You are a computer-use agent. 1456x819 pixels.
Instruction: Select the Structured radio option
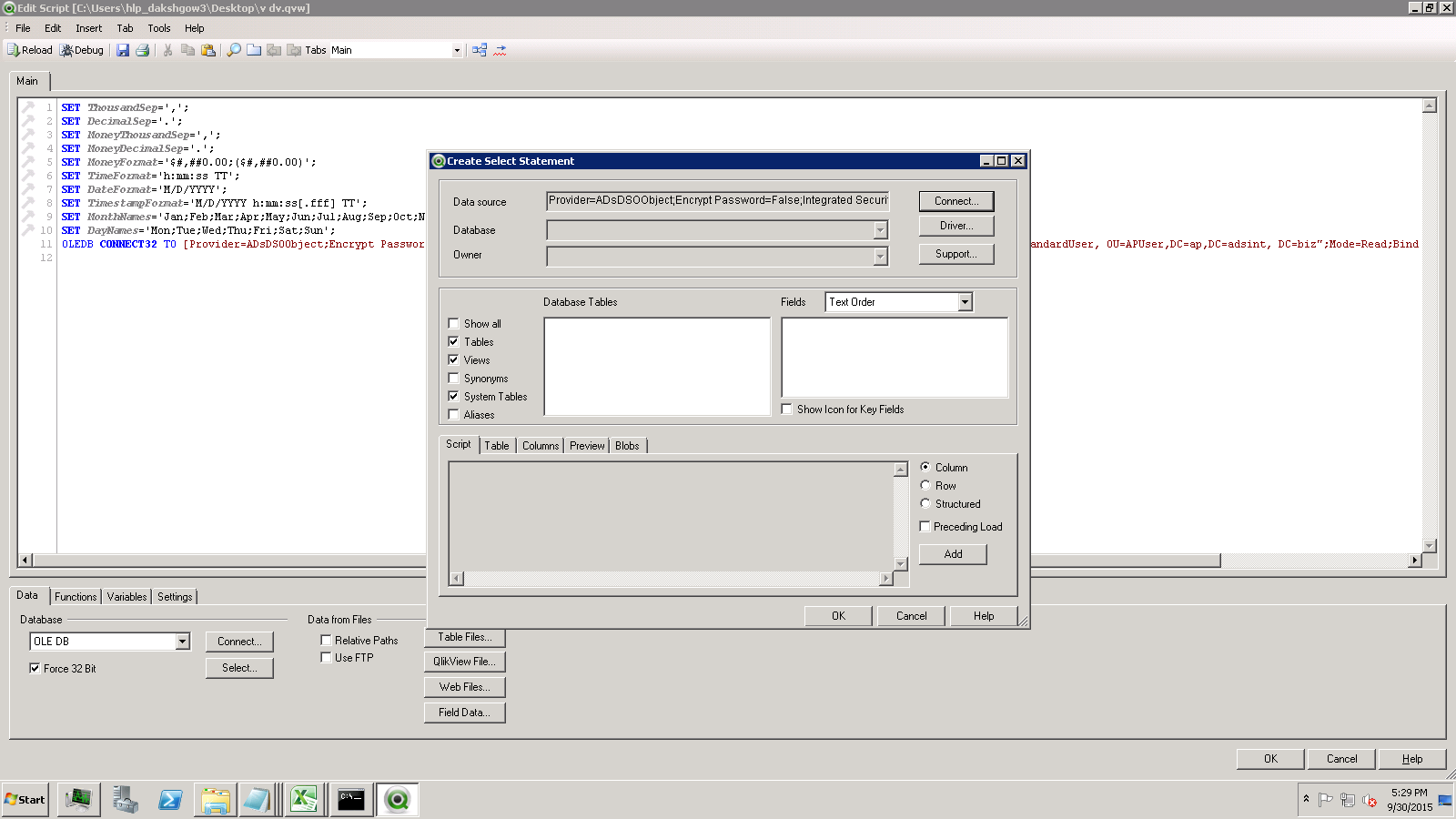tap(925, 504)
